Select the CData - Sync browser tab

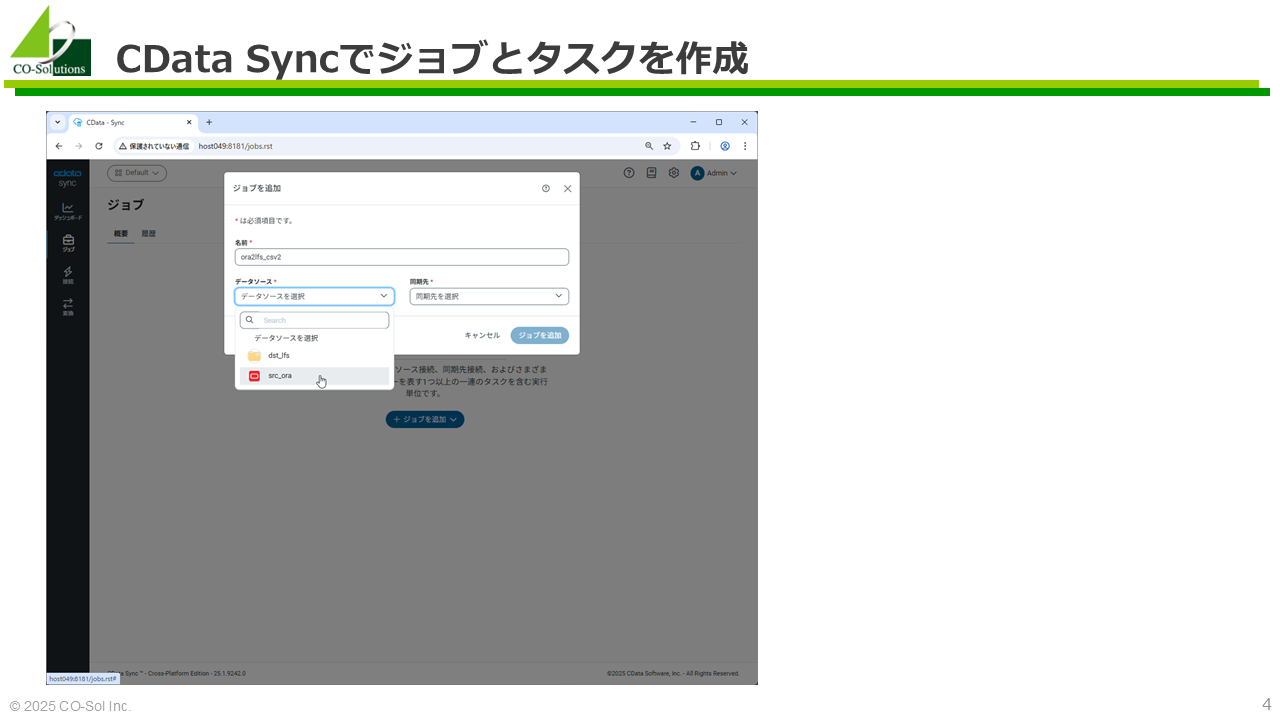(132, 122)
